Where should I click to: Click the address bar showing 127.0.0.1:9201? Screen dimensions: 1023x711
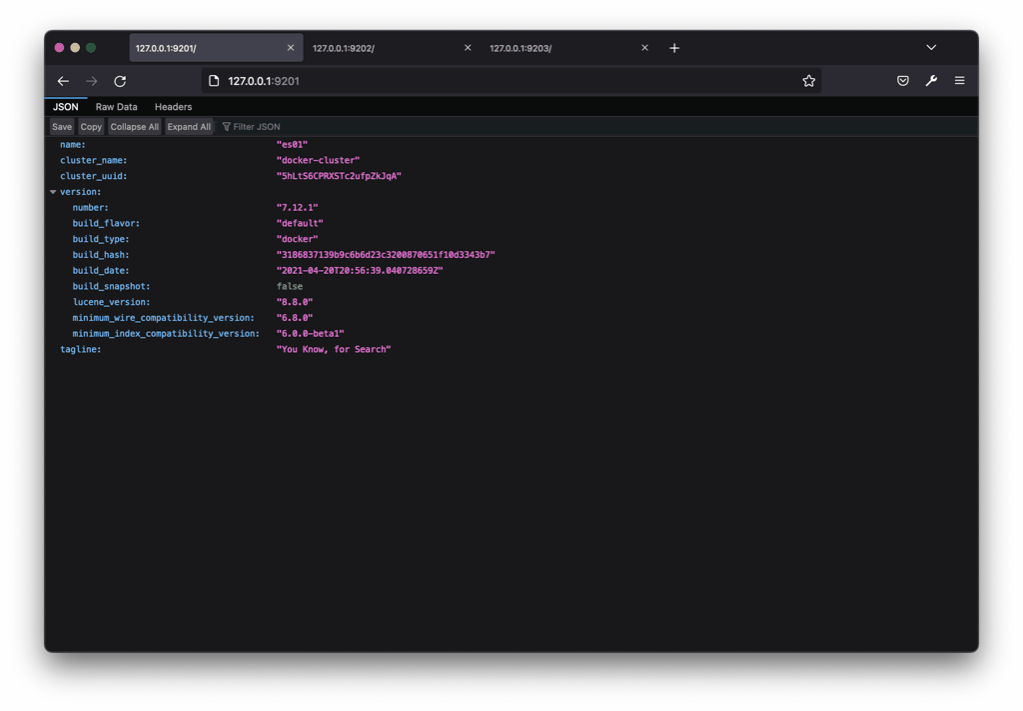click(500, 81)
